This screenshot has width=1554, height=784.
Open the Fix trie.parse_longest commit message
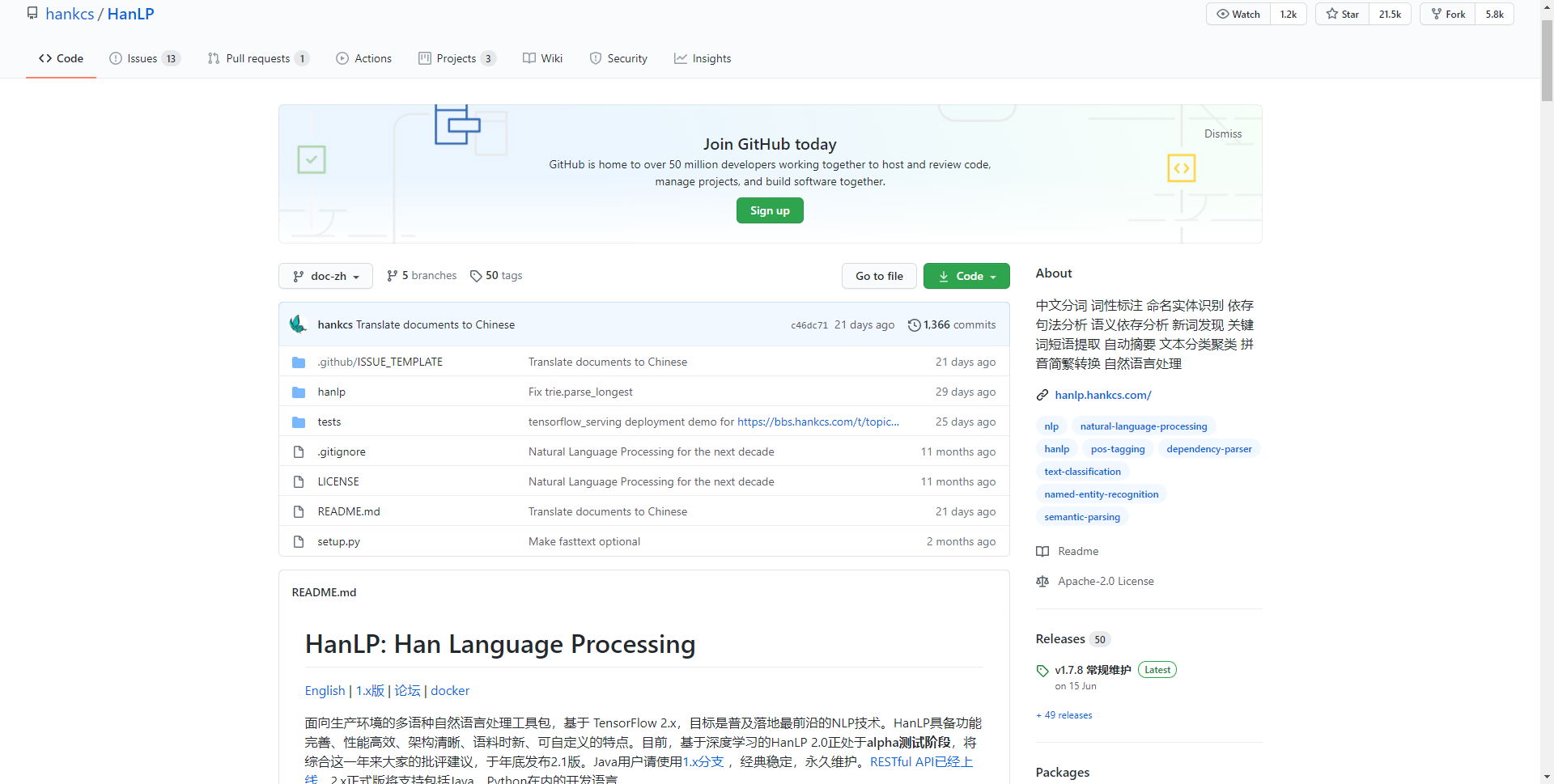(x=580, y=392)
